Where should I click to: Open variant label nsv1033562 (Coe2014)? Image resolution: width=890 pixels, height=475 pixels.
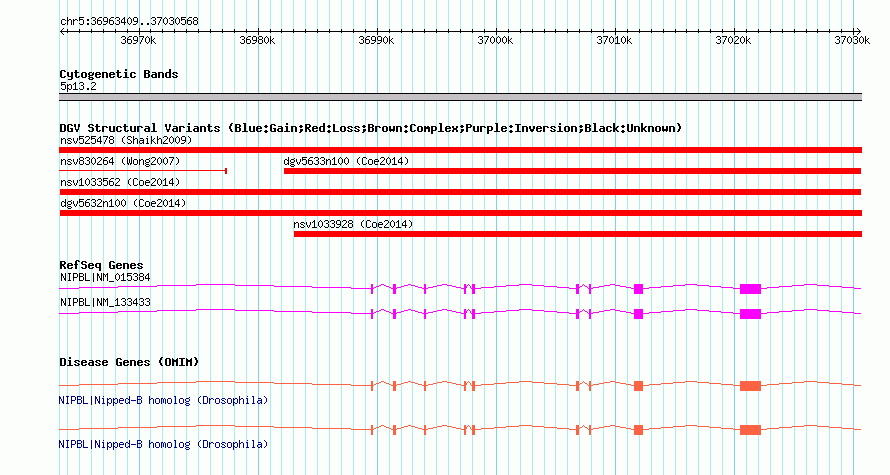(x=120, y=182)
